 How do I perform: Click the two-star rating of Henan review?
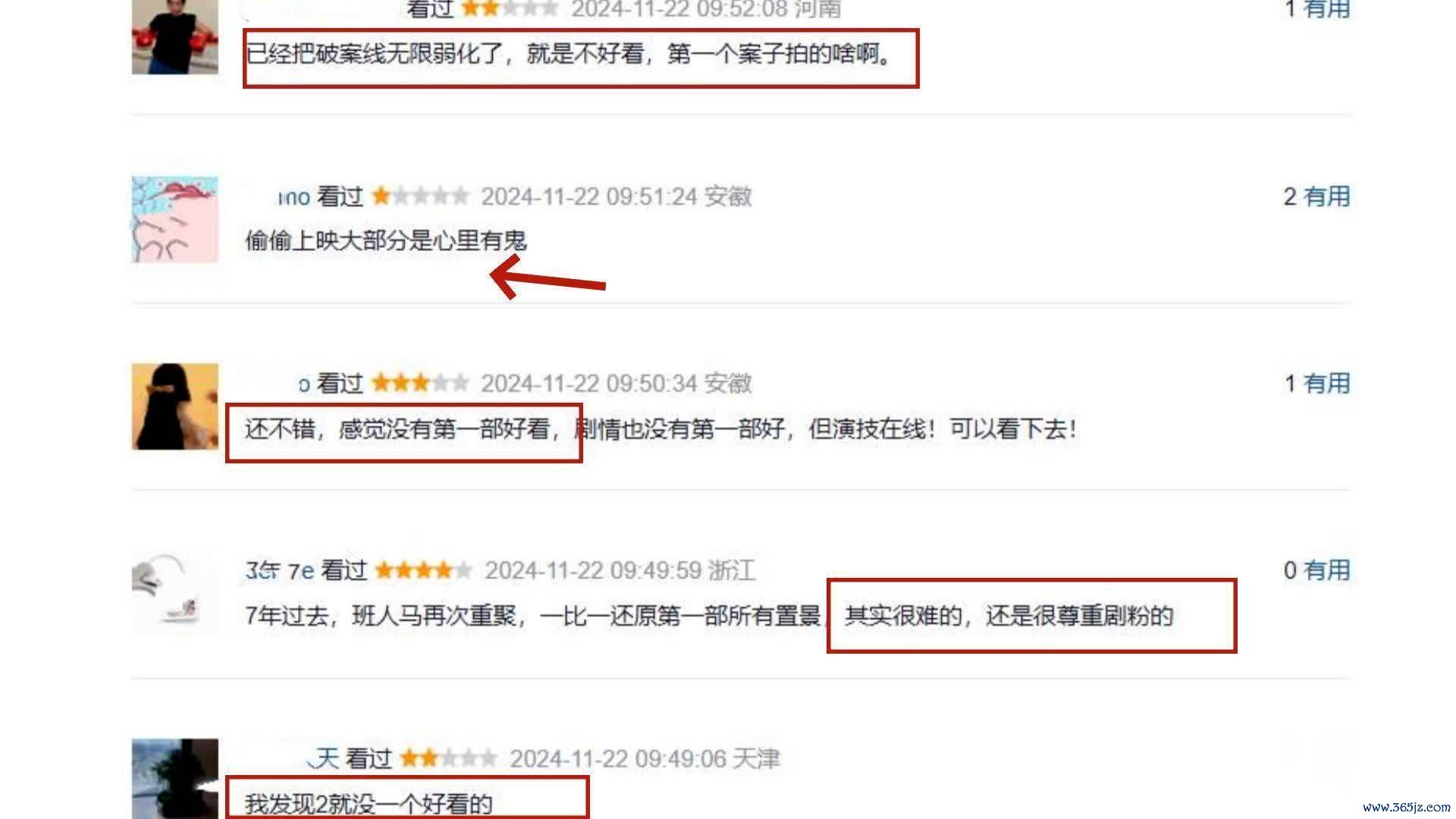click(510, 9)
